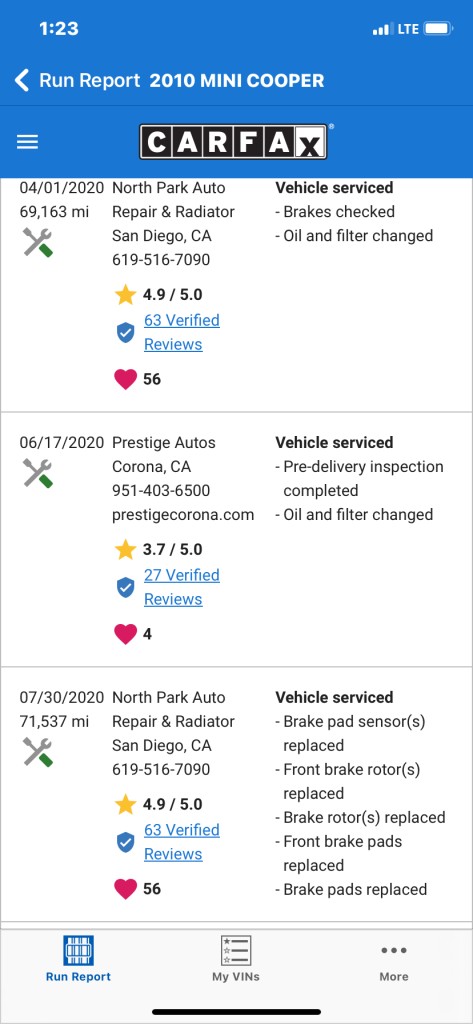473x1024 pixels.
Task: Open the hamburger menu icon
Action: [27, 142]
